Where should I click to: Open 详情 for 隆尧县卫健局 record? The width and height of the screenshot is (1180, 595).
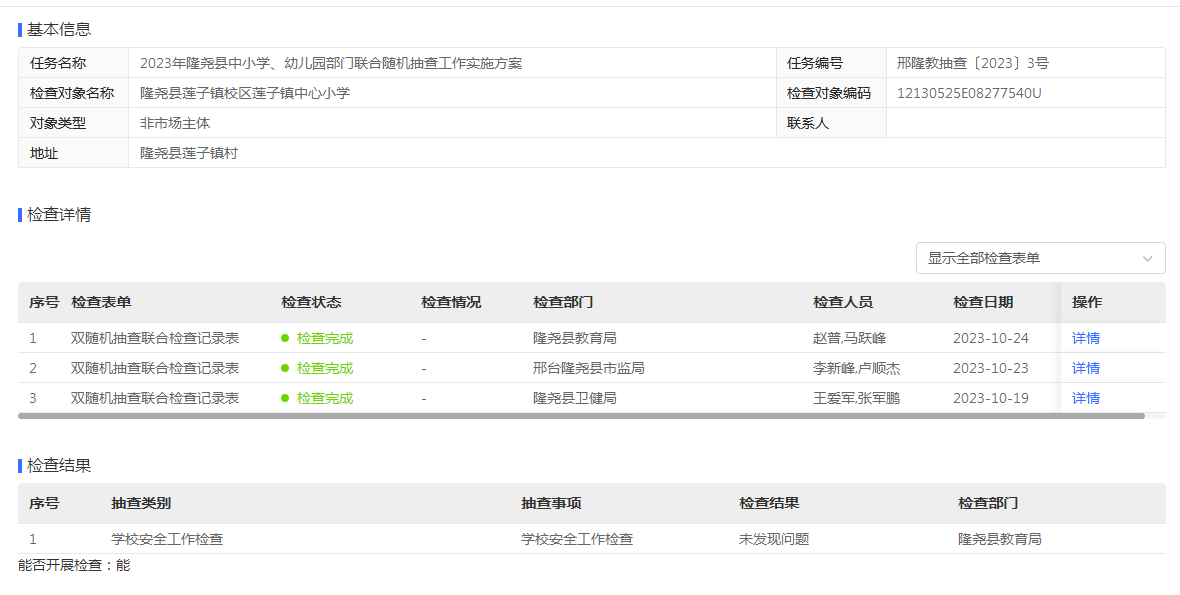pyautogui.click(x=1085, y=397)
